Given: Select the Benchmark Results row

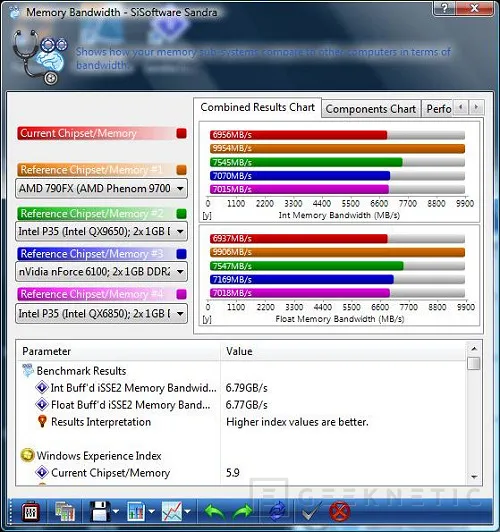Looking at the screenshot, I should pos(242,370).
